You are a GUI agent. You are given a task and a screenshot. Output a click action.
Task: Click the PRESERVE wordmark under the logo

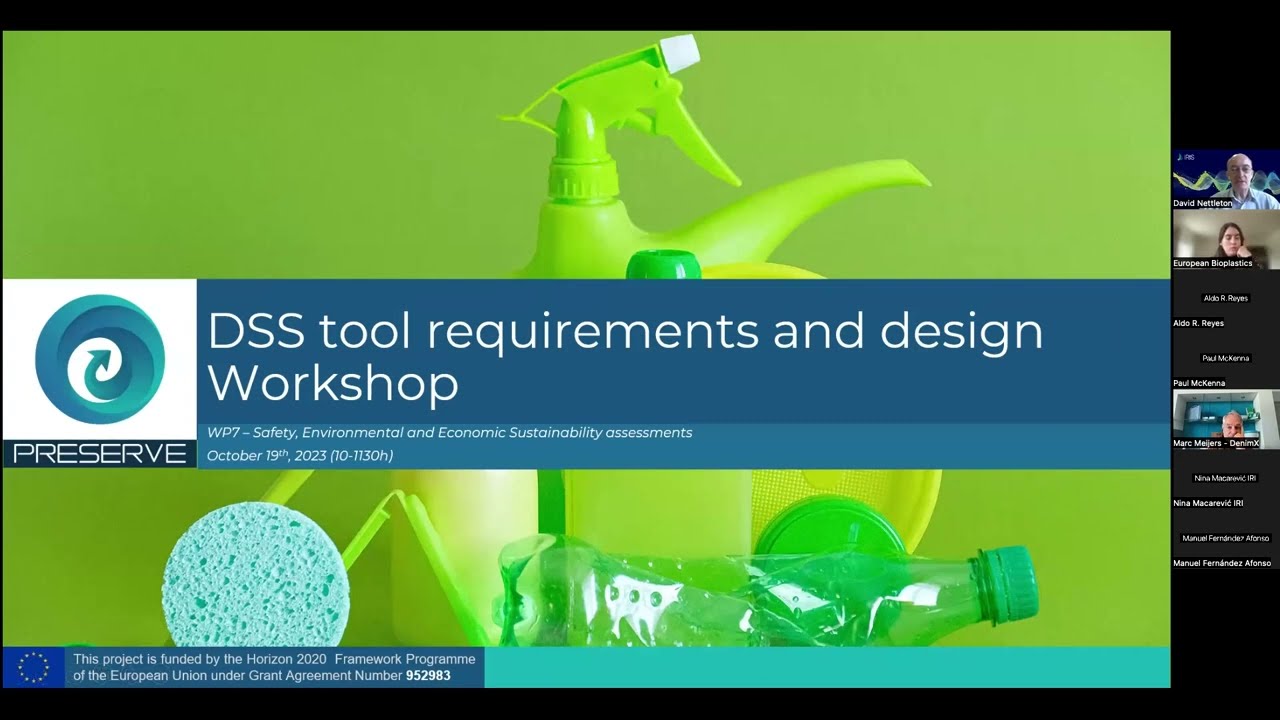(100, 454)
